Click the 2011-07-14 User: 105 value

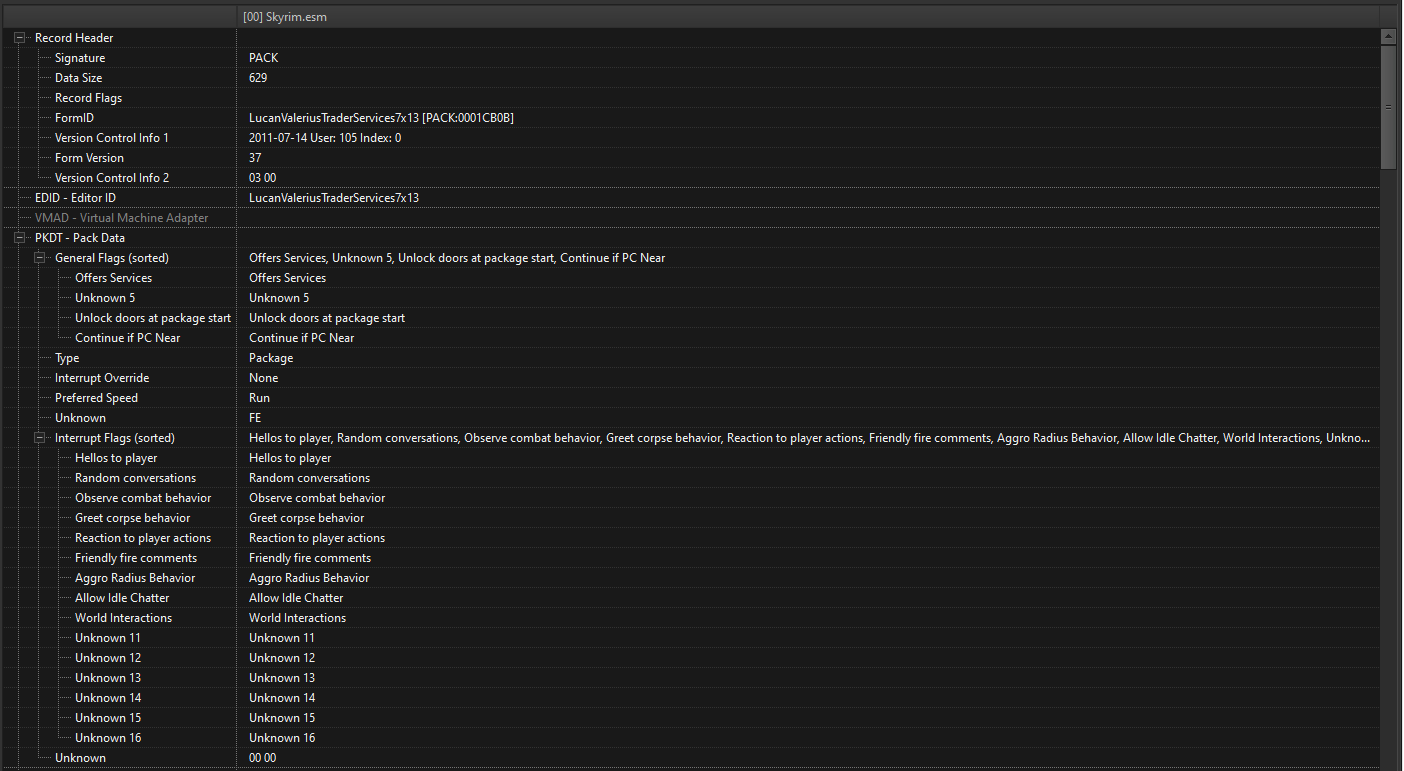click(325, 138)
